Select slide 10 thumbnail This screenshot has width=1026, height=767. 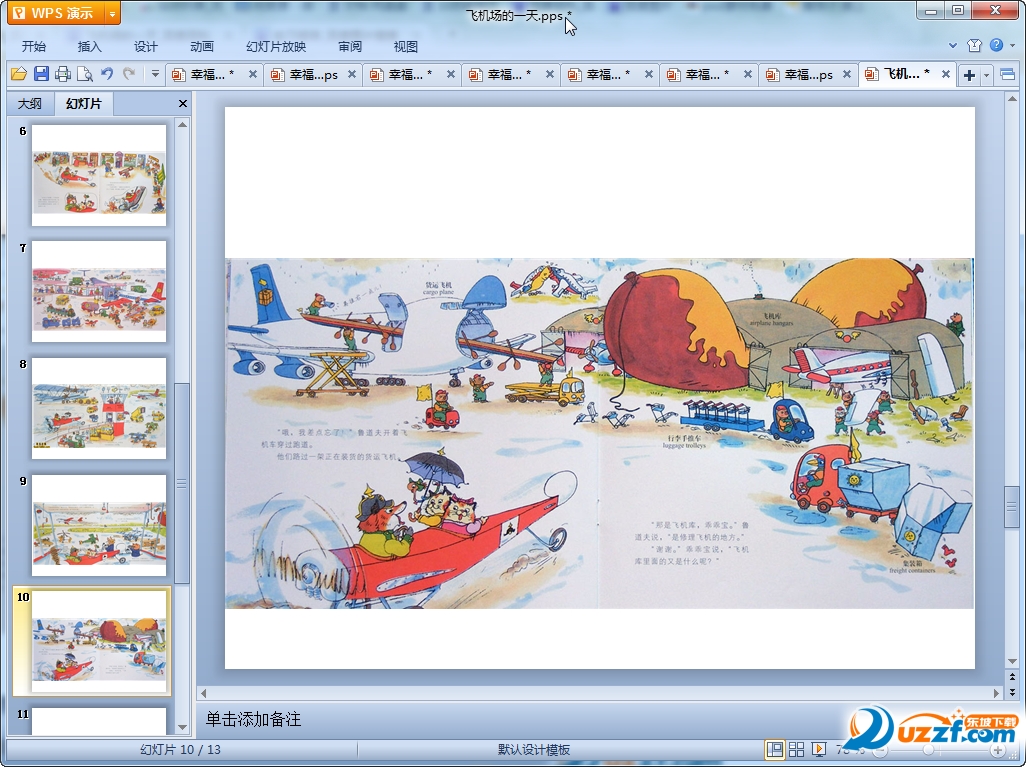[x=99, y=641]
